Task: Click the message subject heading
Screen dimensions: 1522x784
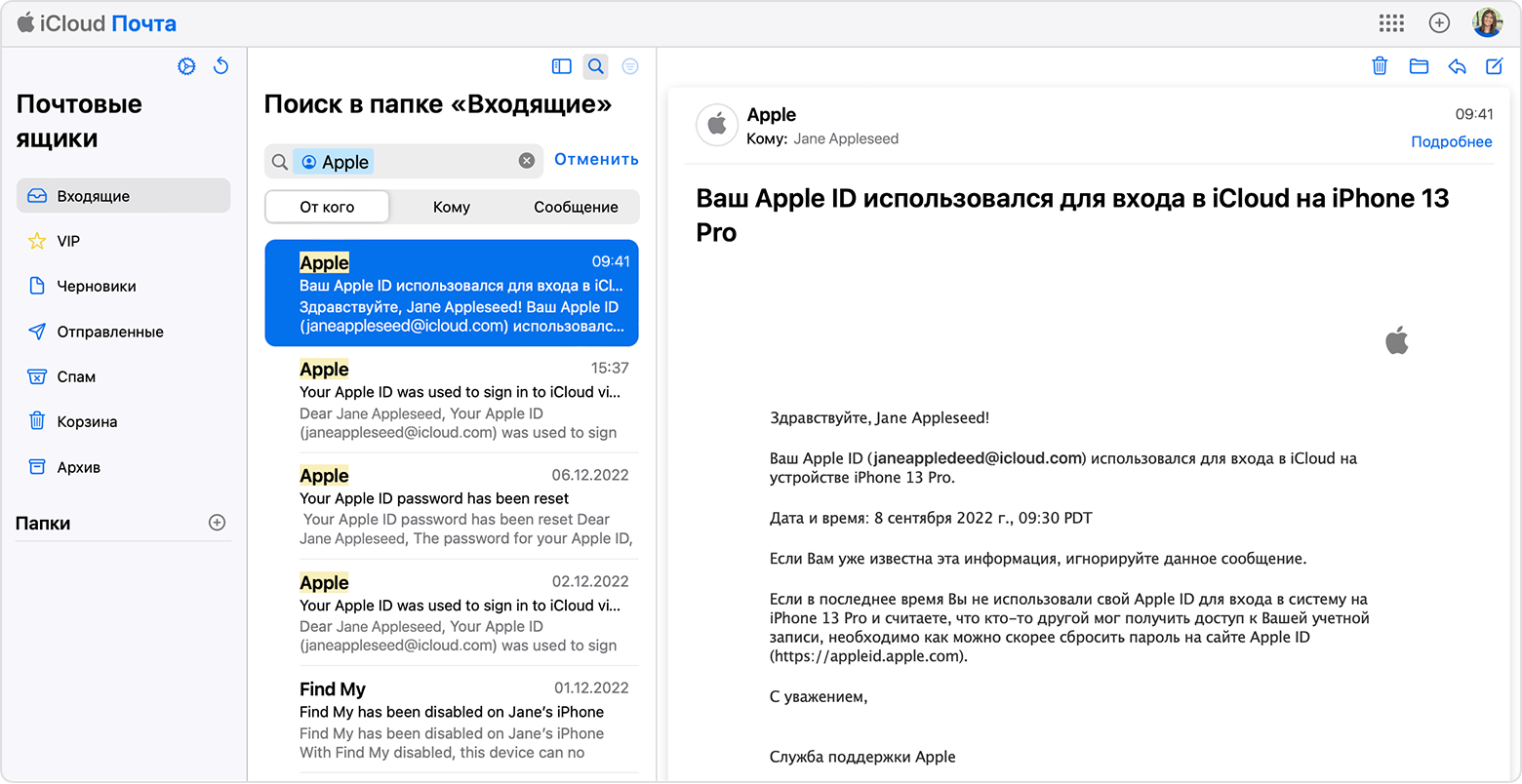Action: click(x=1072, y=216)
